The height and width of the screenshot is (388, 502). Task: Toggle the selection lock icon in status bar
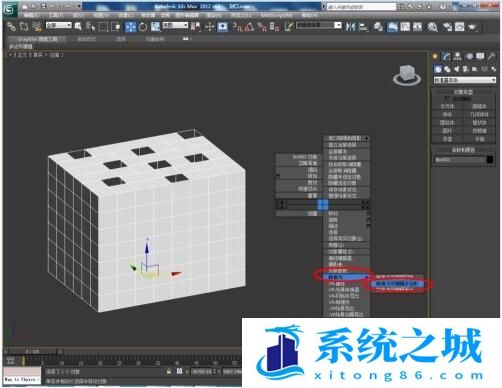click(169, 371)
